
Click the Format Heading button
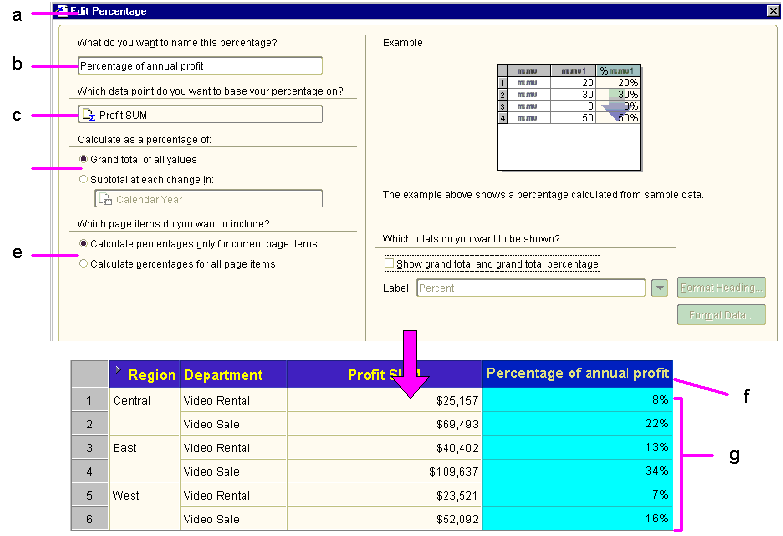(721, 287)
